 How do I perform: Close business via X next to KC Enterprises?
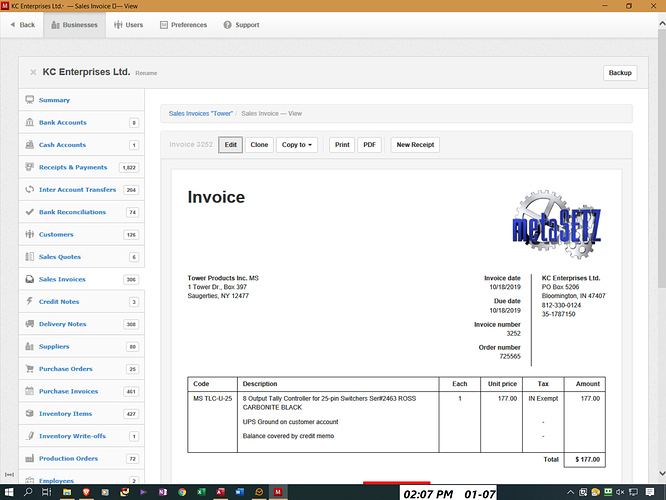coord(33,72)
